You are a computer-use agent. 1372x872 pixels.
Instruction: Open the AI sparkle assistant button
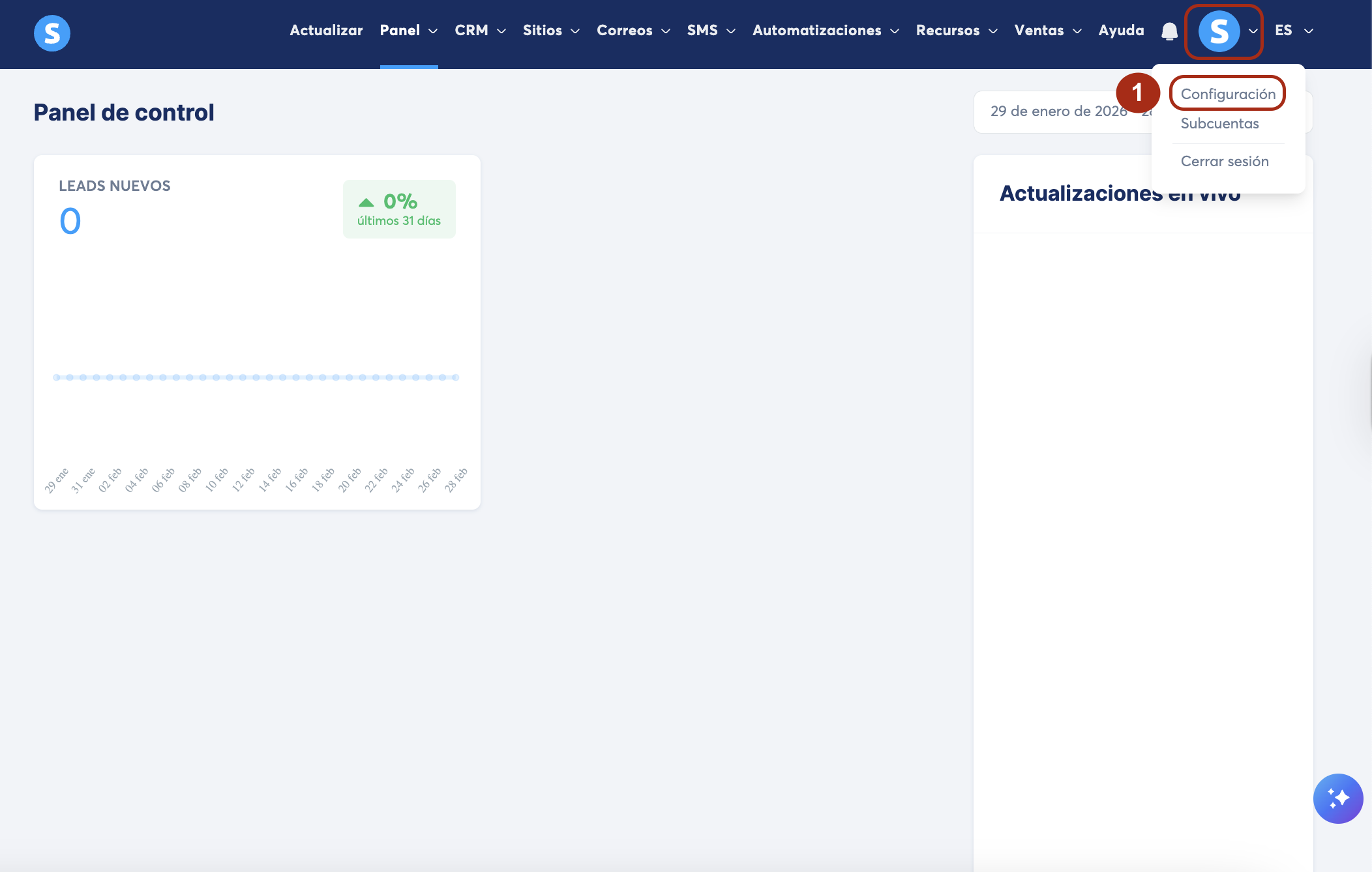[1337, 798]
